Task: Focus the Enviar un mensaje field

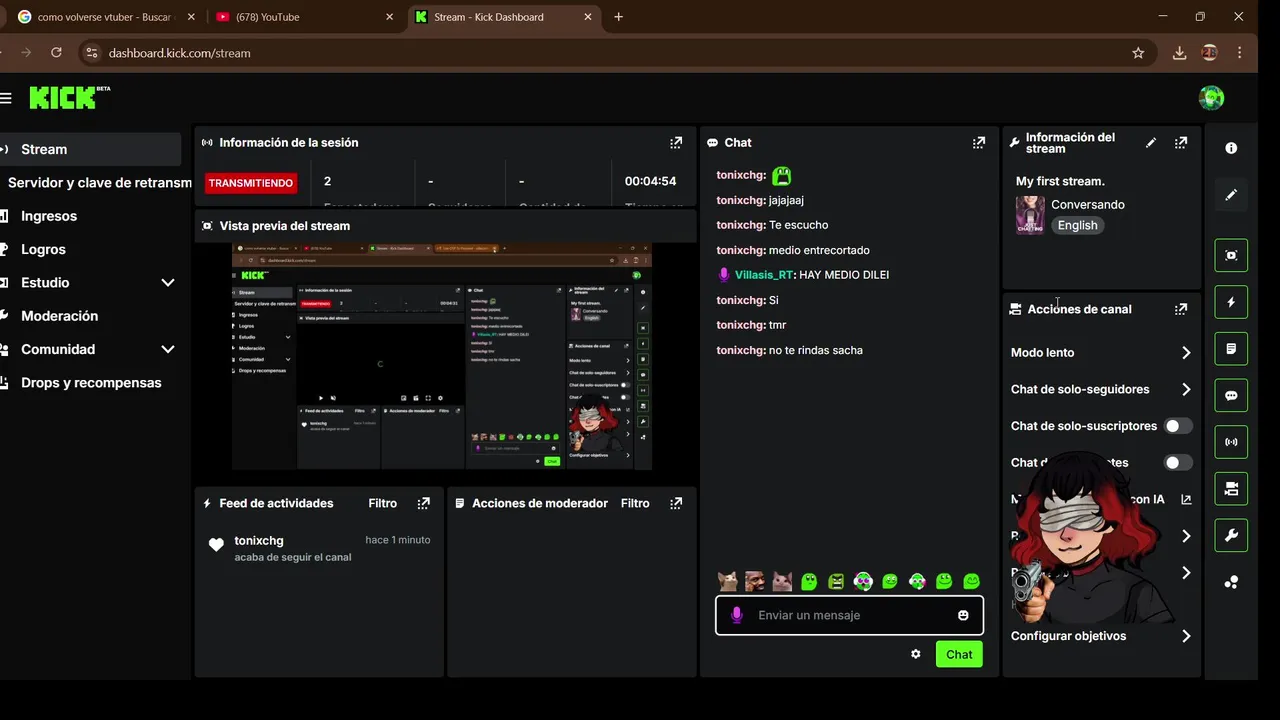Action: [849, 615]
